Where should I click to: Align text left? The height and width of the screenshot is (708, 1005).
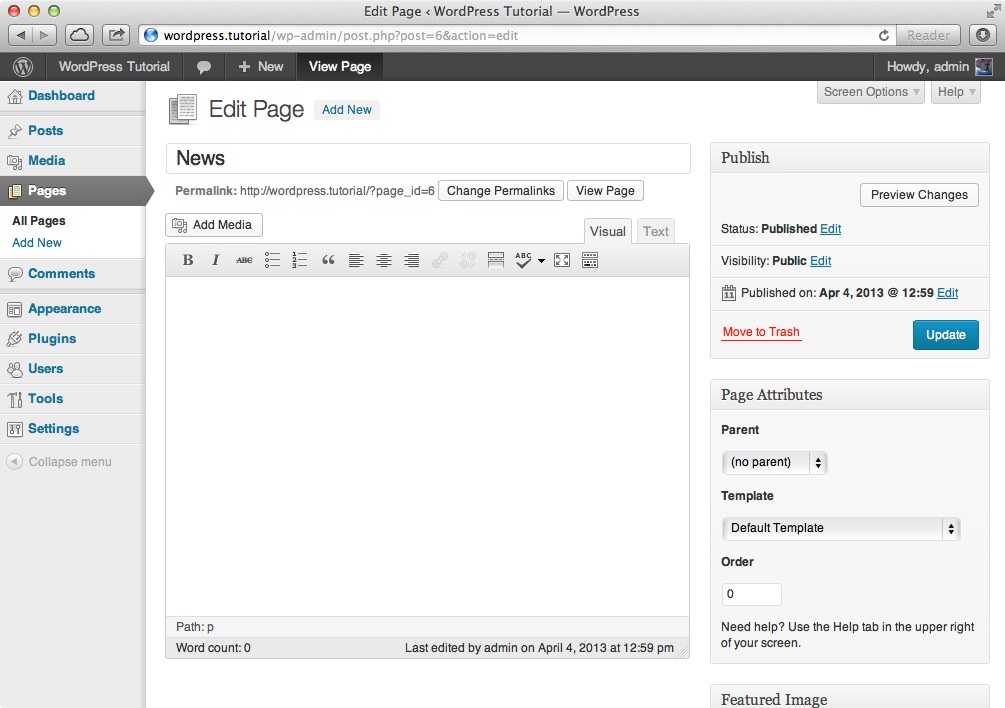coord(356,259)
